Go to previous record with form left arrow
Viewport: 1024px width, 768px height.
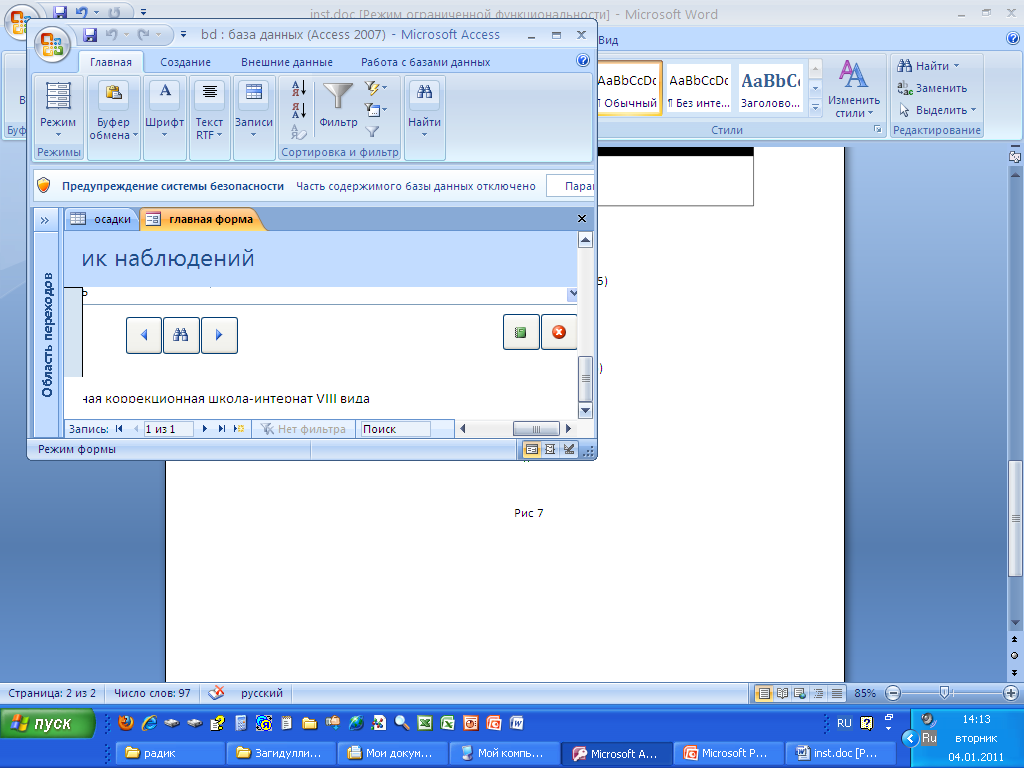tap(144, 335)
